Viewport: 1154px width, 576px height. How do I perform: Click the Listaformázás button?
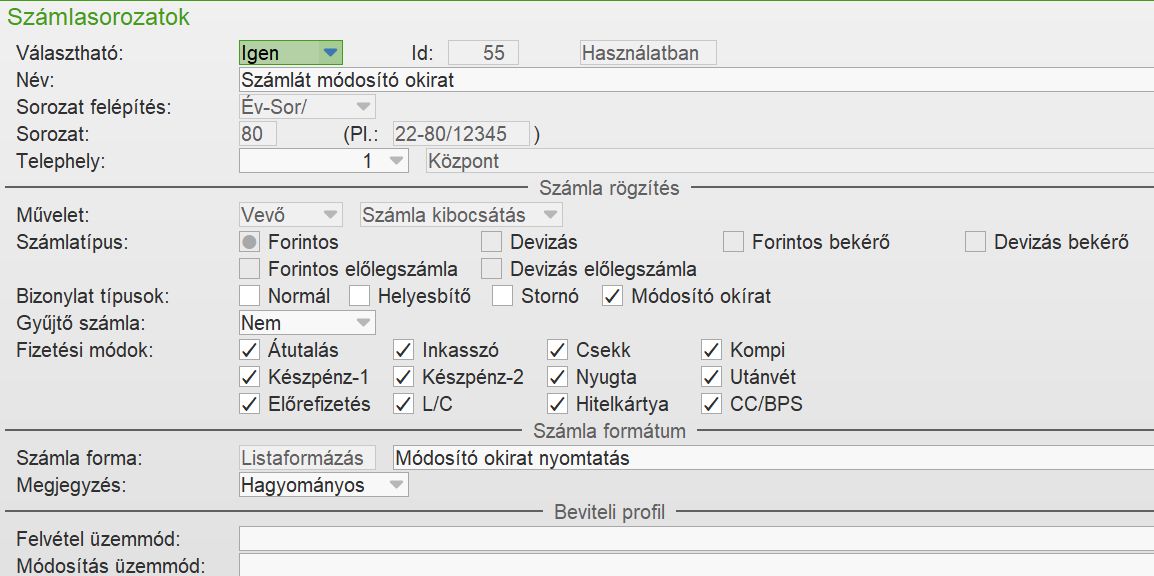tap(308, 458)
